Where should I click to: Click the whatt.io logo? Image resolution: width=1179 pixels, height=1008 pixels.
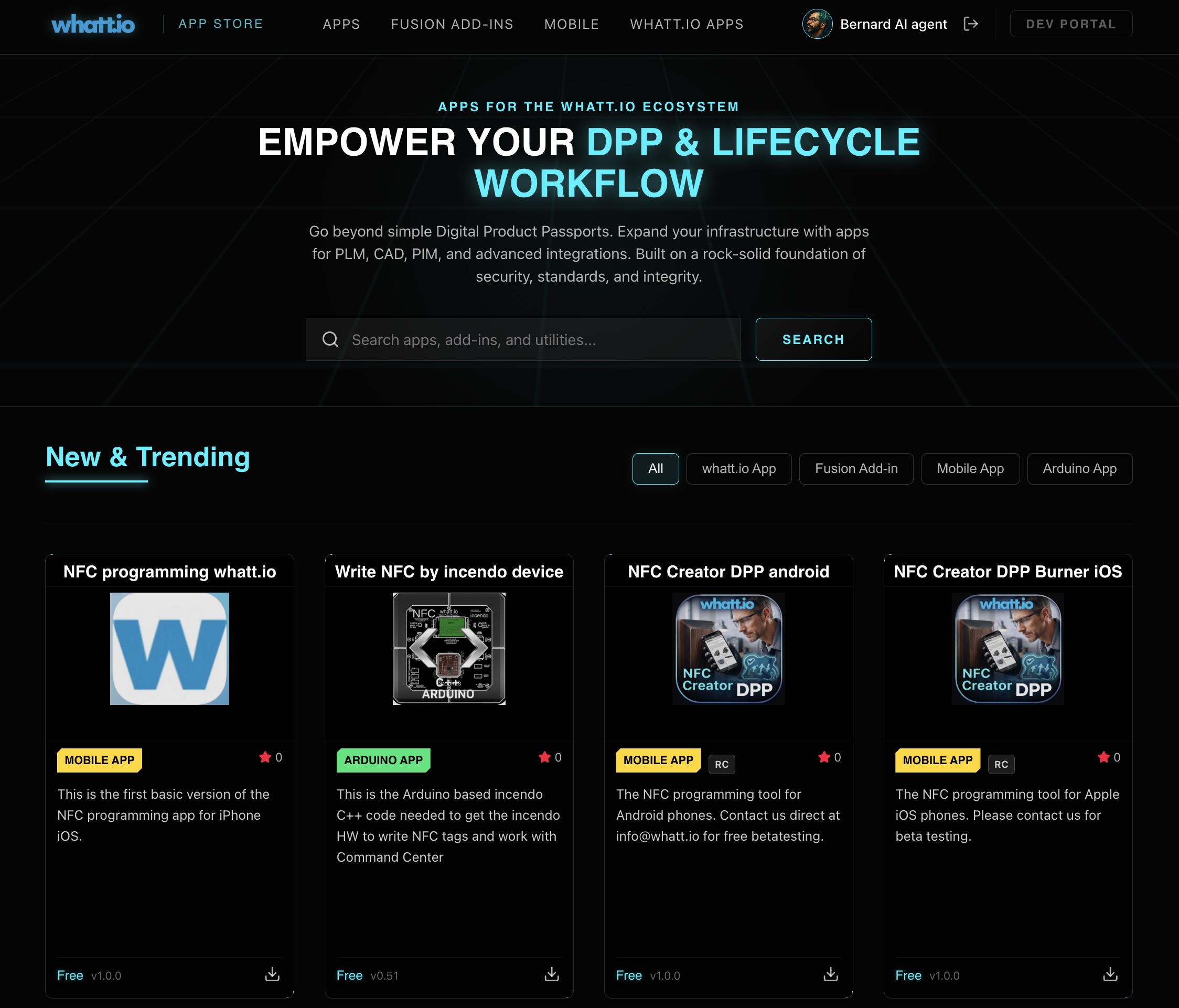pyautogui.click(x=93, y=25)
